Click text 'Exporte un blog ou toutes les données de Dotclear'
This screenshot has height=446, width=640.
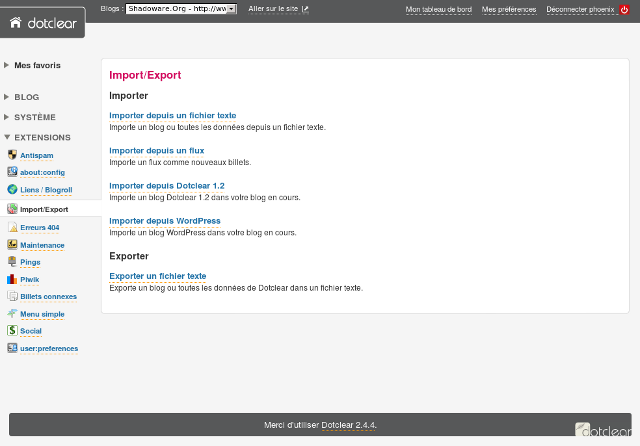point(199,288)
